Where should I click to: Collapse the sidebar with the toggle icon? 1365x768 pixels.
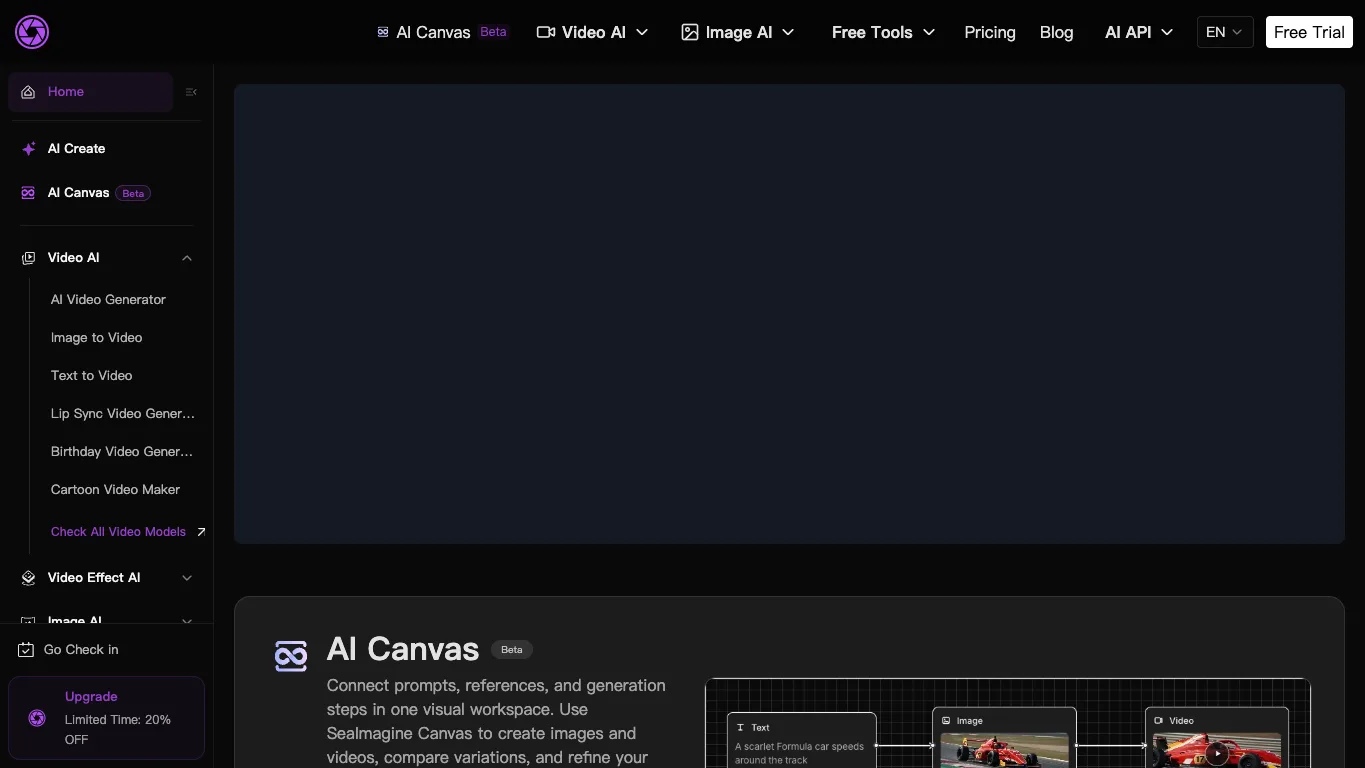pyautogui.click(x=191, y=92)
